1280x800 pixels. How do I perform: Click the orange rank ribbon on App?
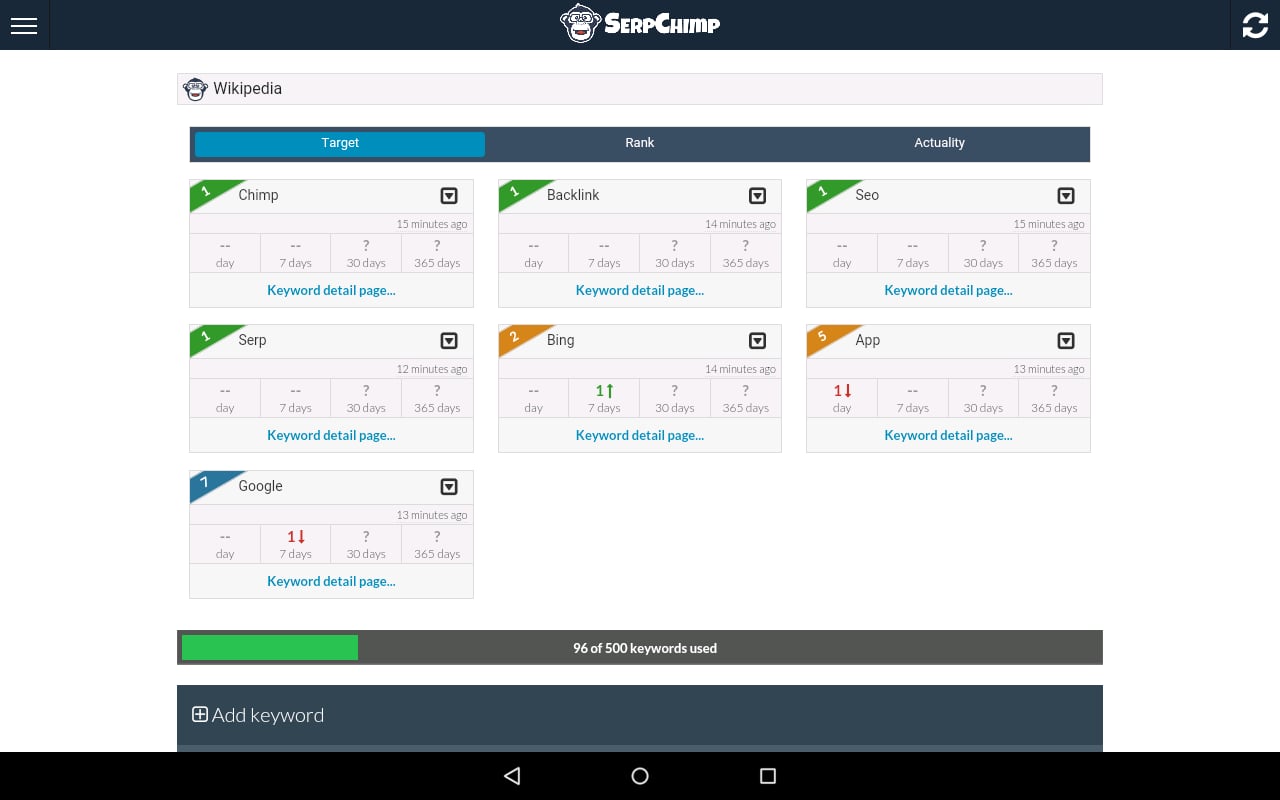click(826, 337)
